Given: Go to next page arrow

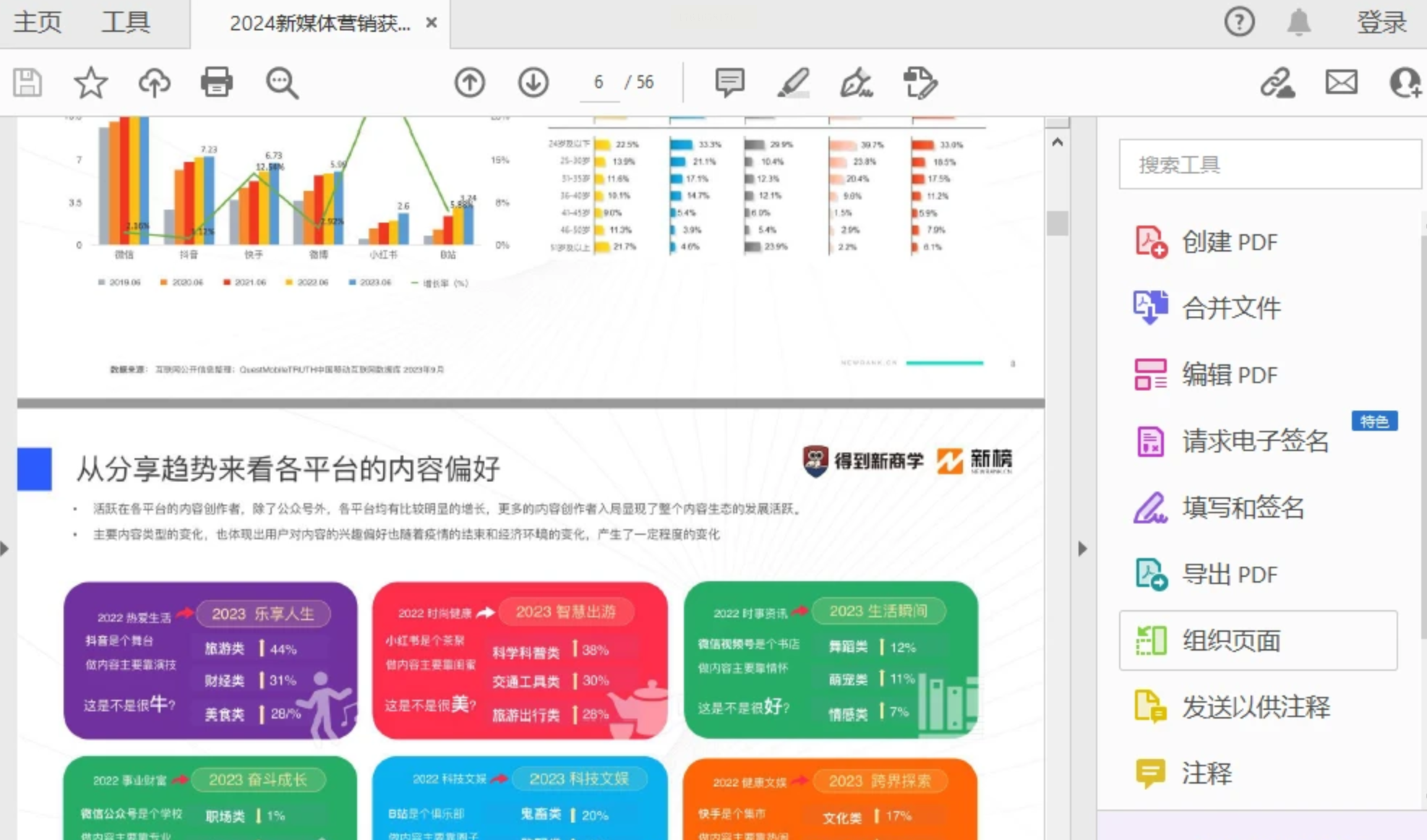Looking at the screenshot, I should coord(533,82).
